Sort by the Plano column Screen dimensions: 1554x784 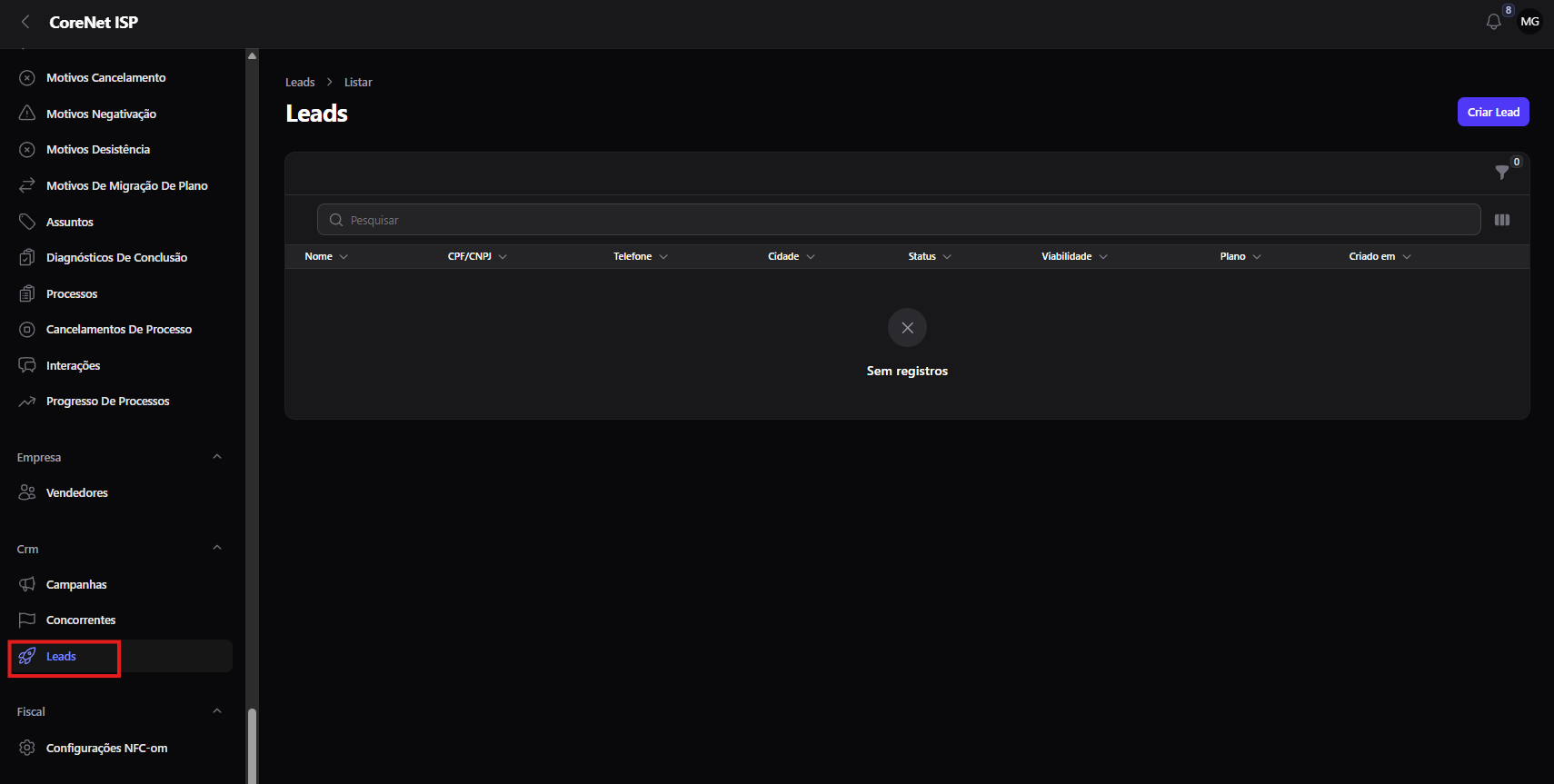pos(1240,256)
